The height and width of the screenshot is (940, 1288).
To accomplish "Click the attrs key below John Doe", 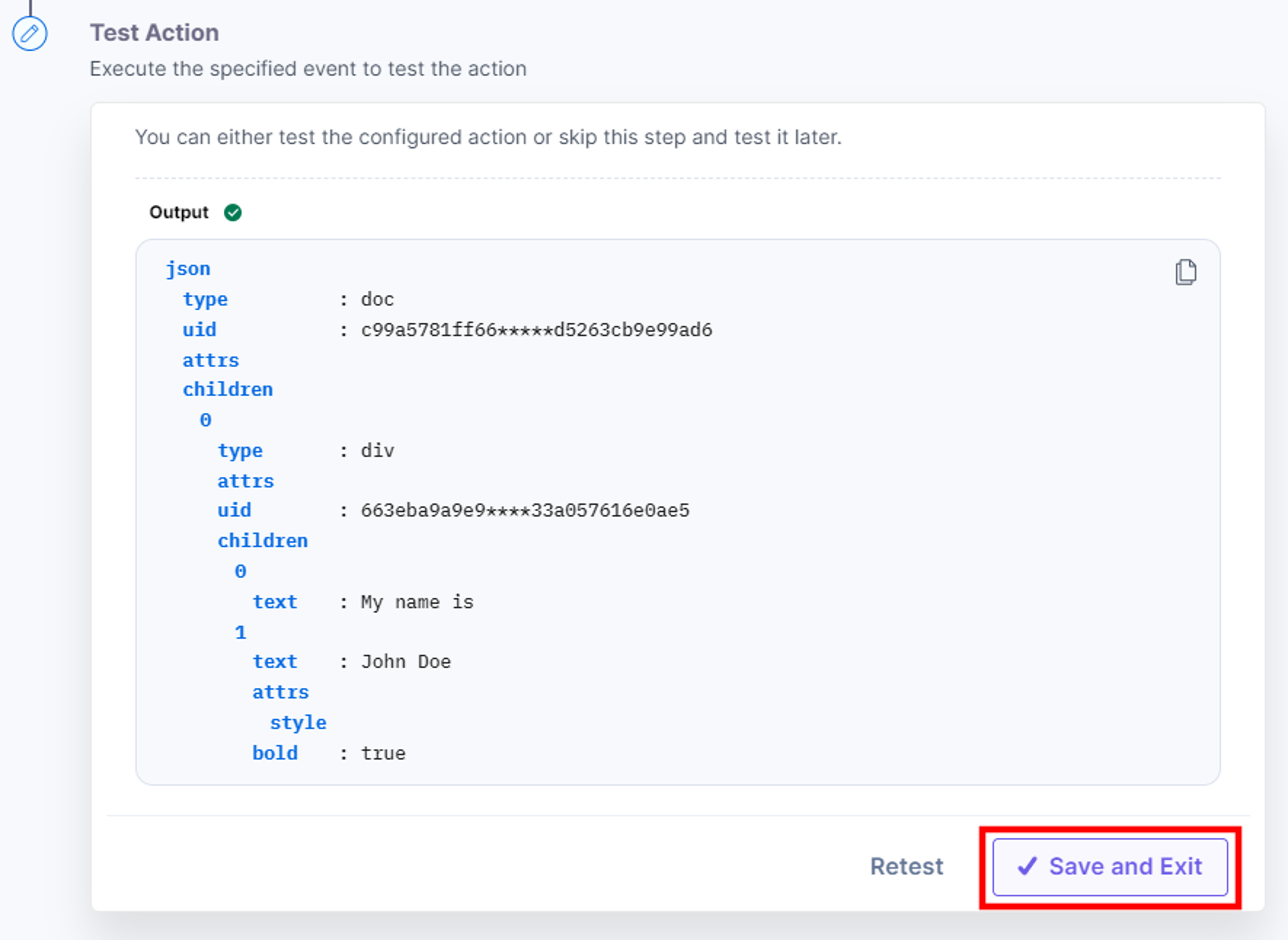I will pos(280,692).
